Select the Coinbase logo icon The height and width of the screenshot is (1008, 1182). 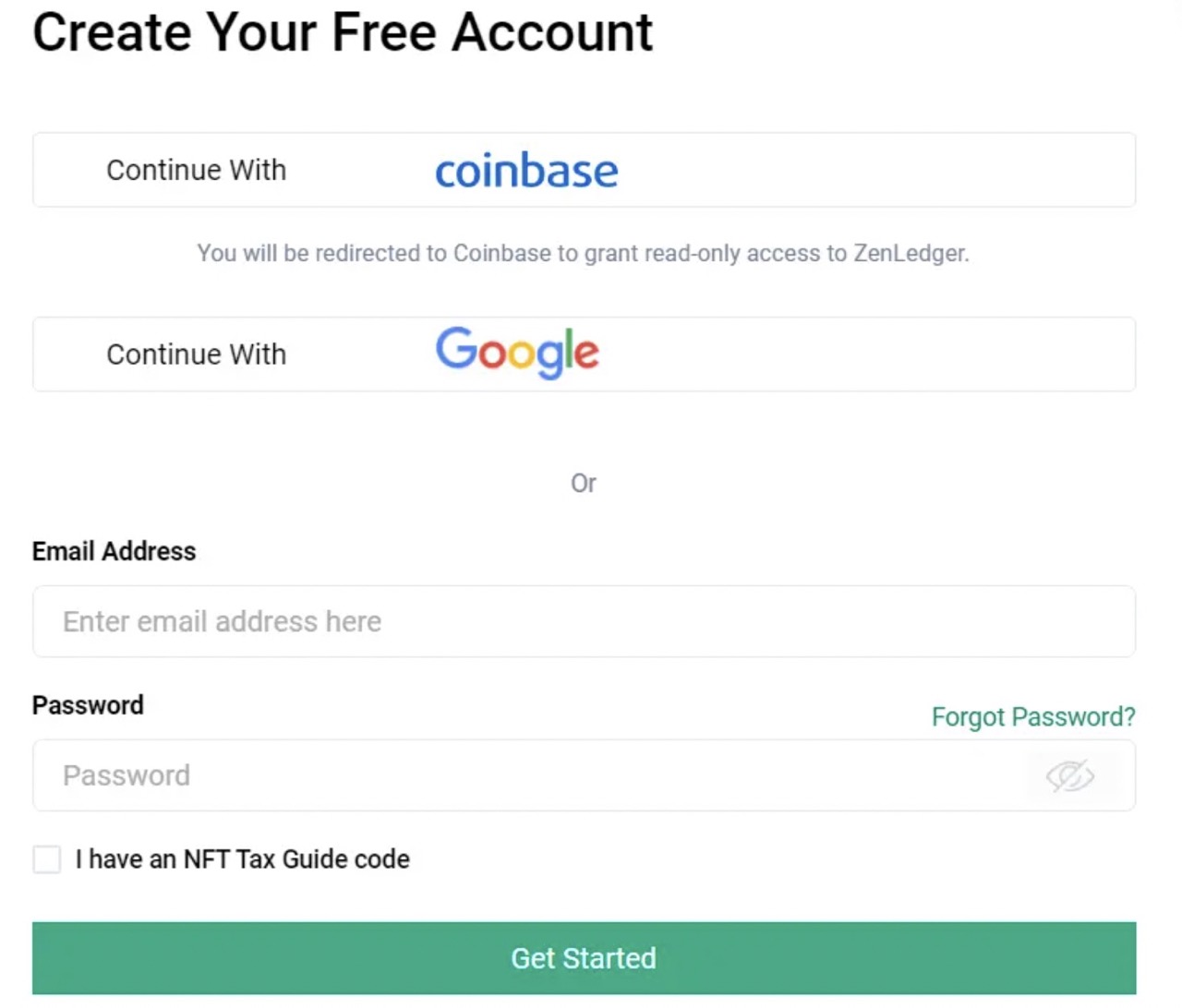pos(526,170)
